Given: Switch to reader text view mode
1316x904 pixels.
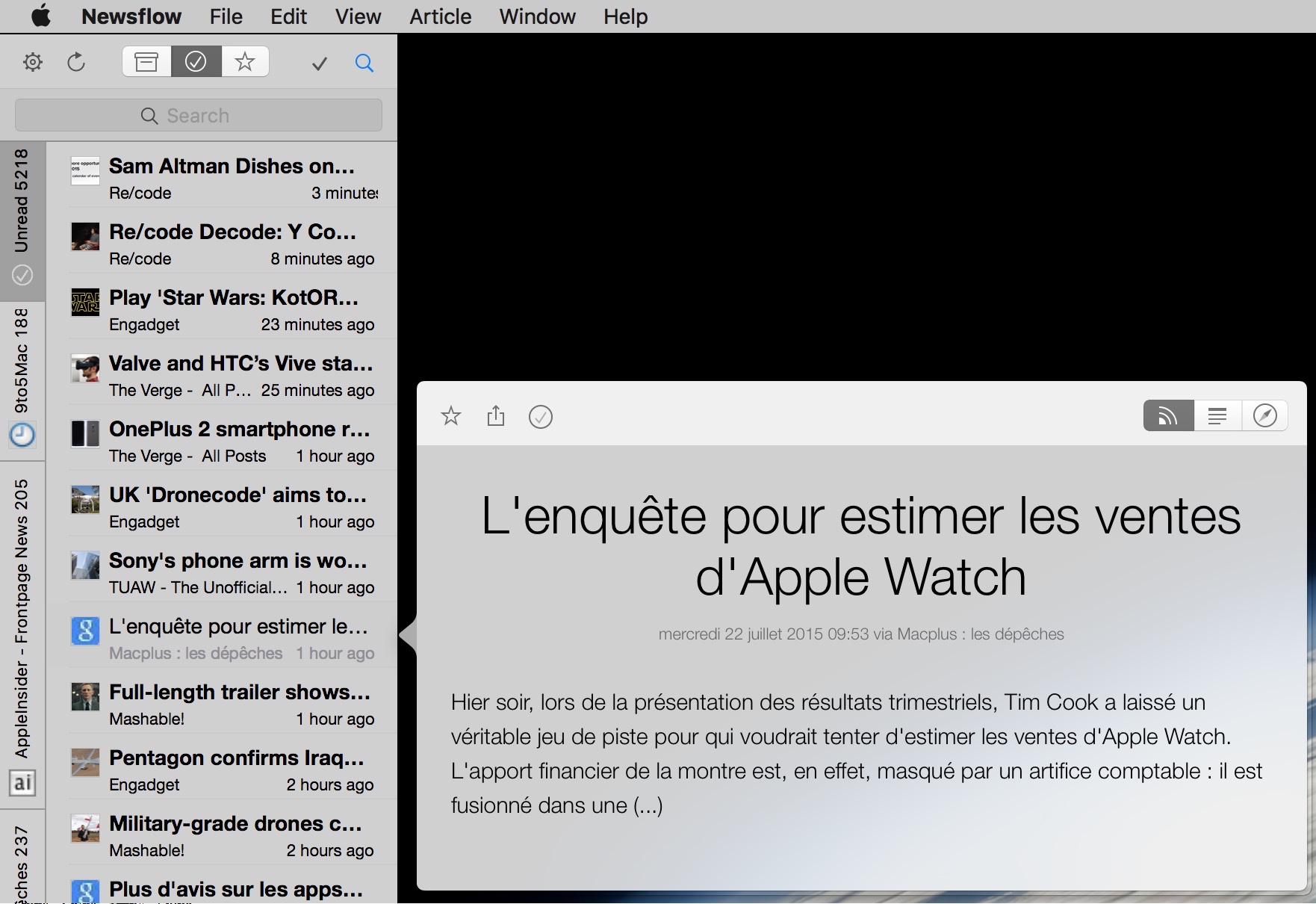Looking at the screenshot, I should point(1217,415).
